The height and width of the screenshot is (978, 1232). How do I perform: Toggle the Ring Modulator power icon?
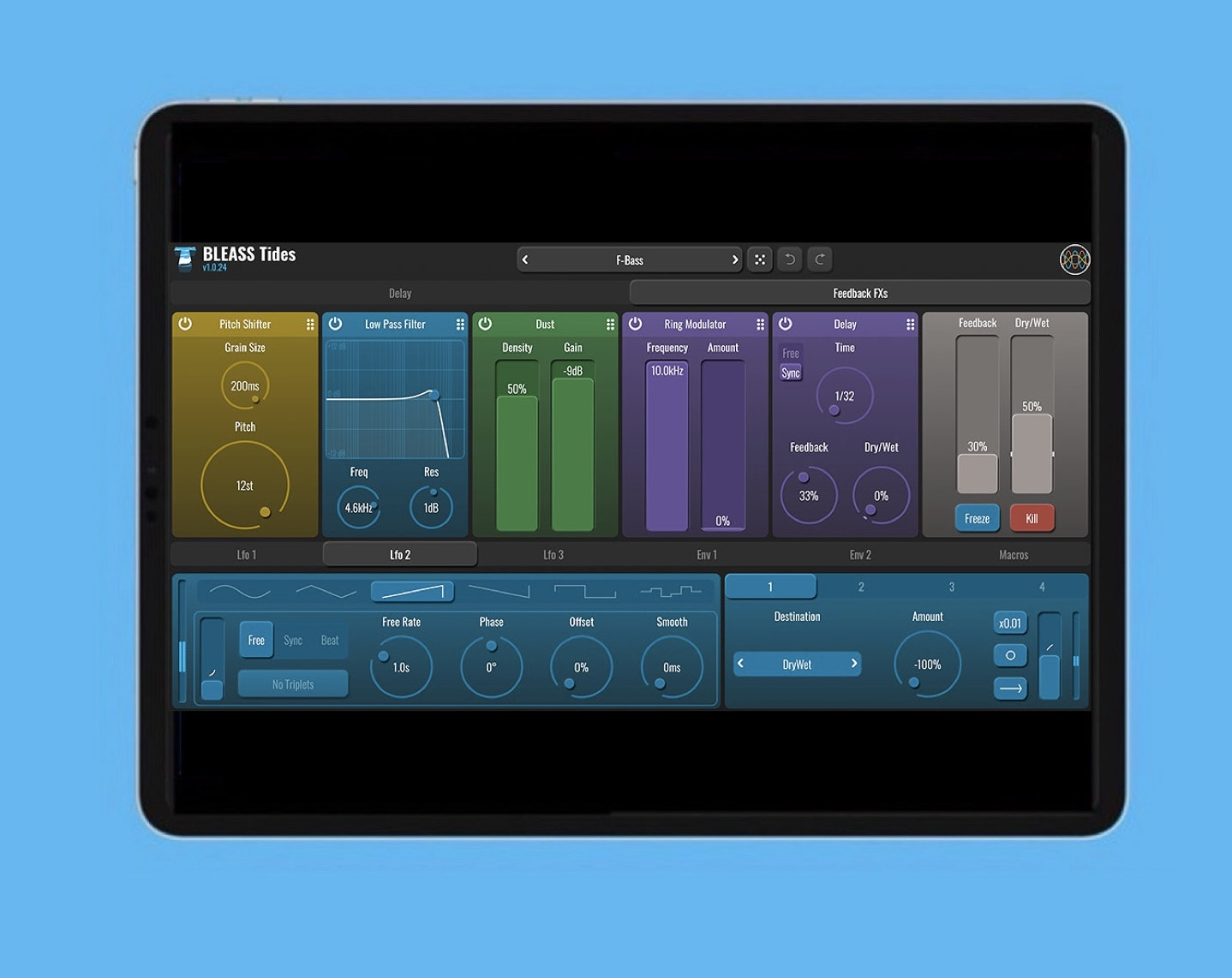coord(636,324)
